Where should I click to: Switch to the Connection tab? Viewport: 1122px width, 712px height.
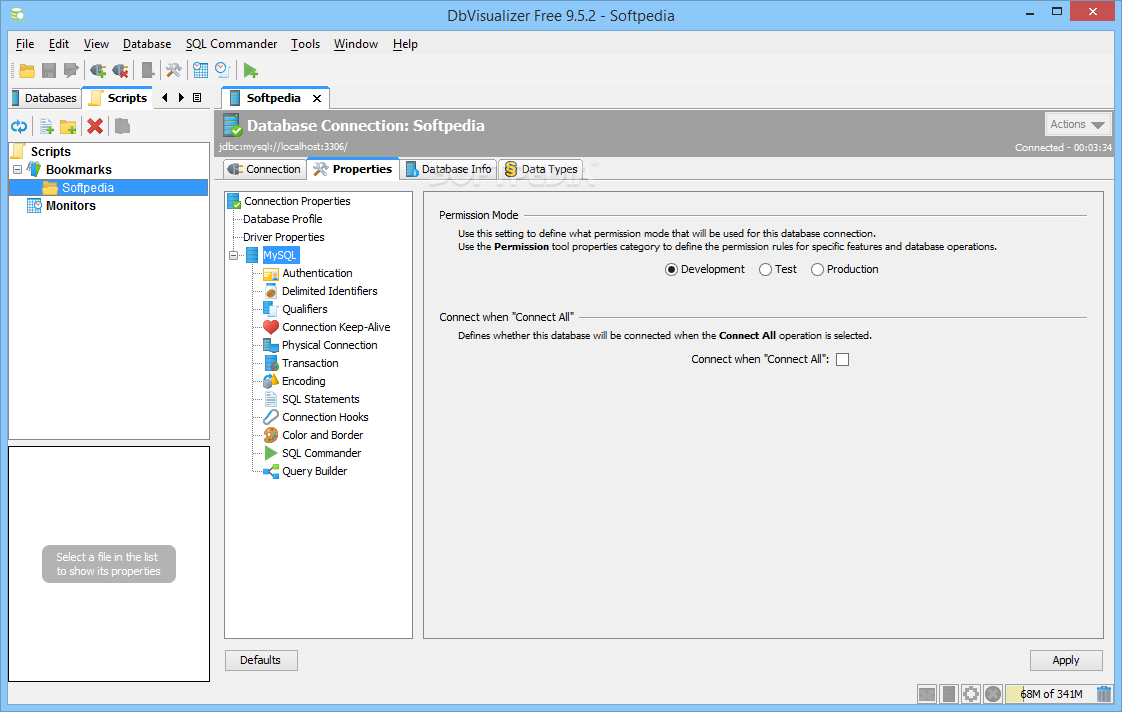coord(264,169)
